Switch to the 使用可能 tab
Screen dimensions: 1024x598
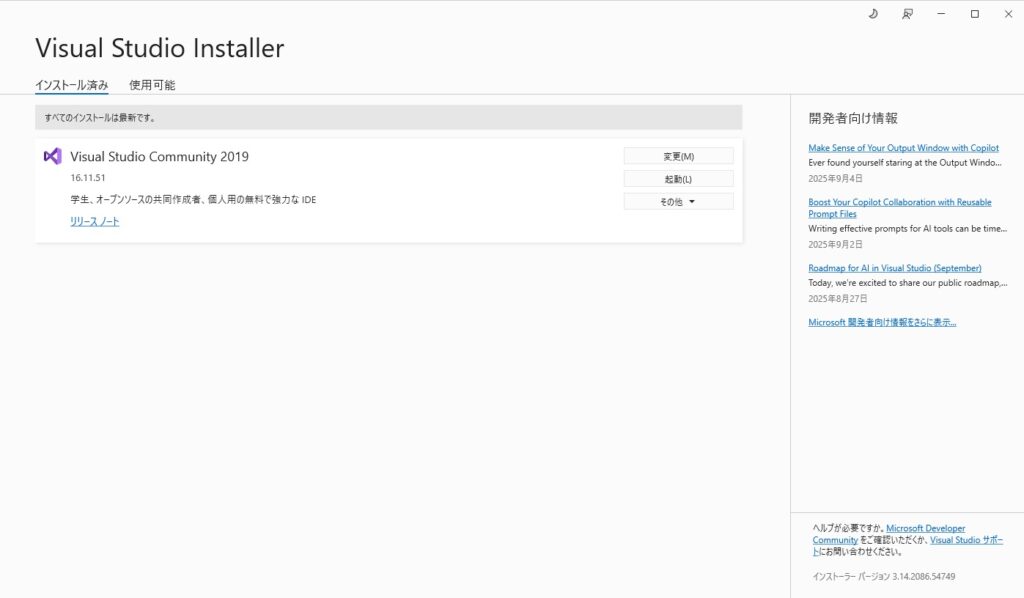click(152, 85)
